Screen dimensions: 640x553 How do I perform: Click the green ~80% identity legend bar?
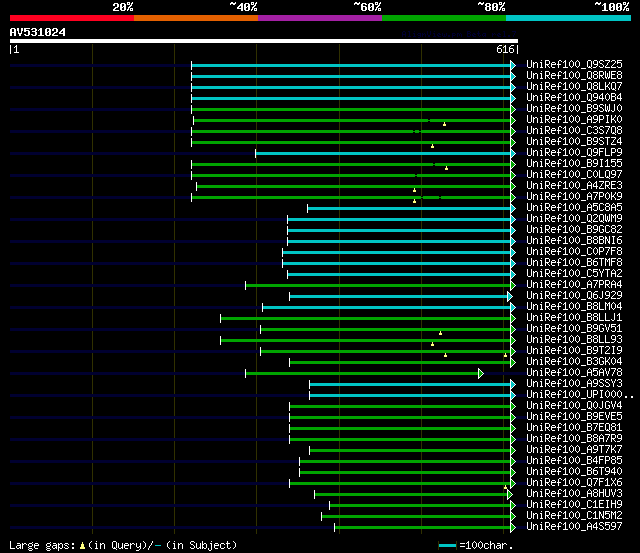444,18
